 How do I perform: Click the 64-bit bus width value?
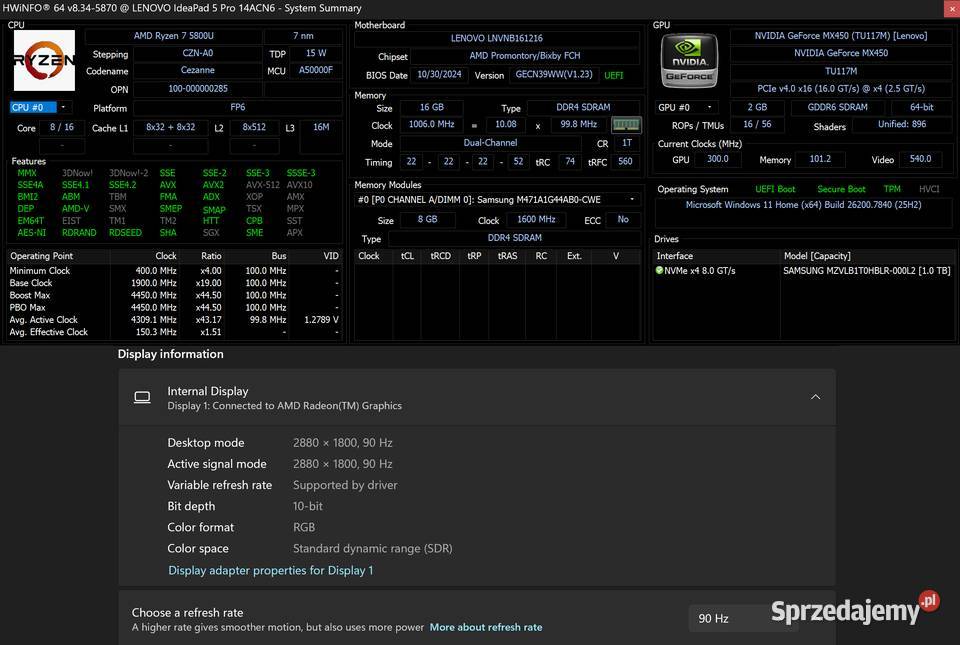(x=921, y=107)
